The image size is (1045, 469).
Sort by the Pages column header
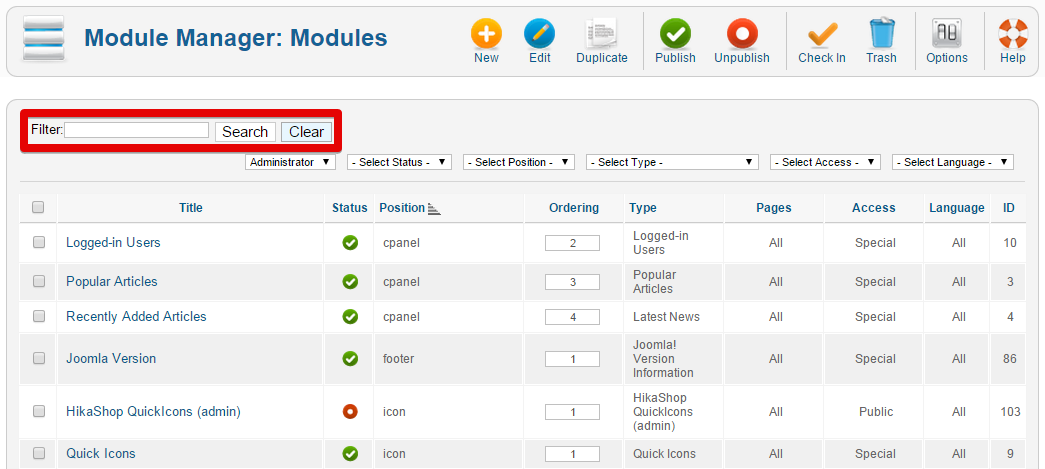[x=774, y=208]
